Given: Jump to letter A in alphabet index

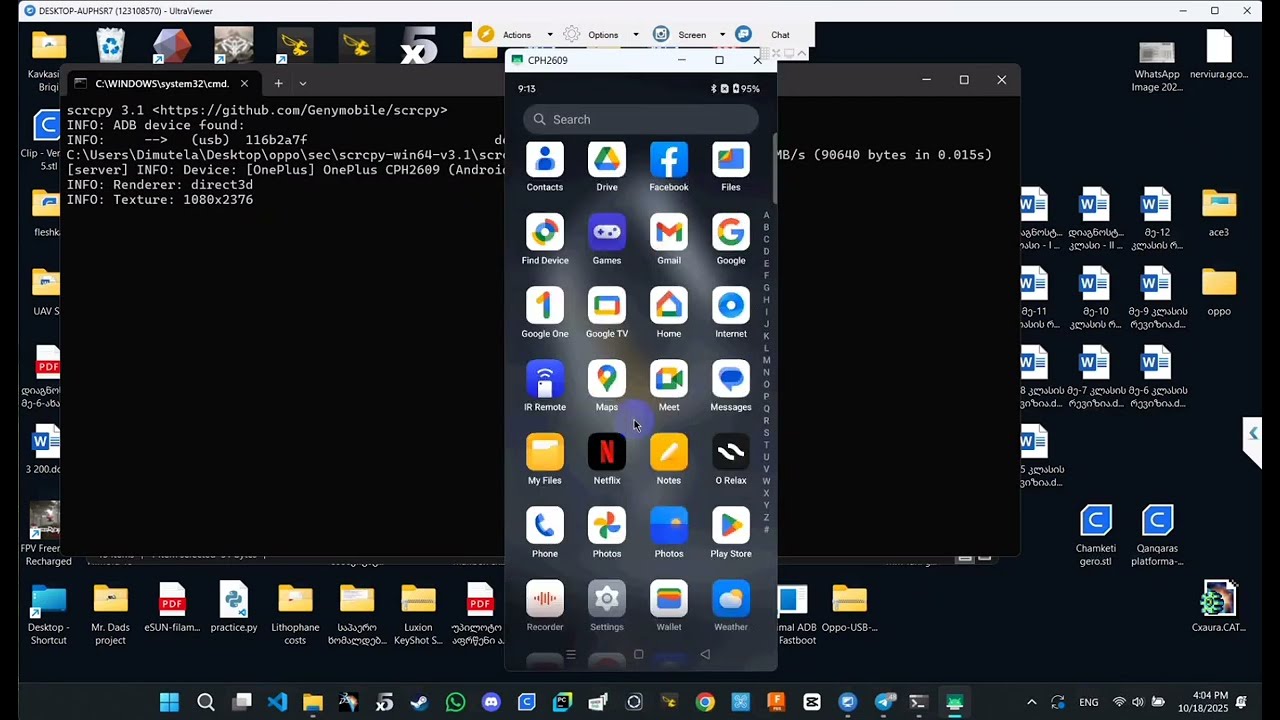Looking at the screenshot, I should pos(766,215).
